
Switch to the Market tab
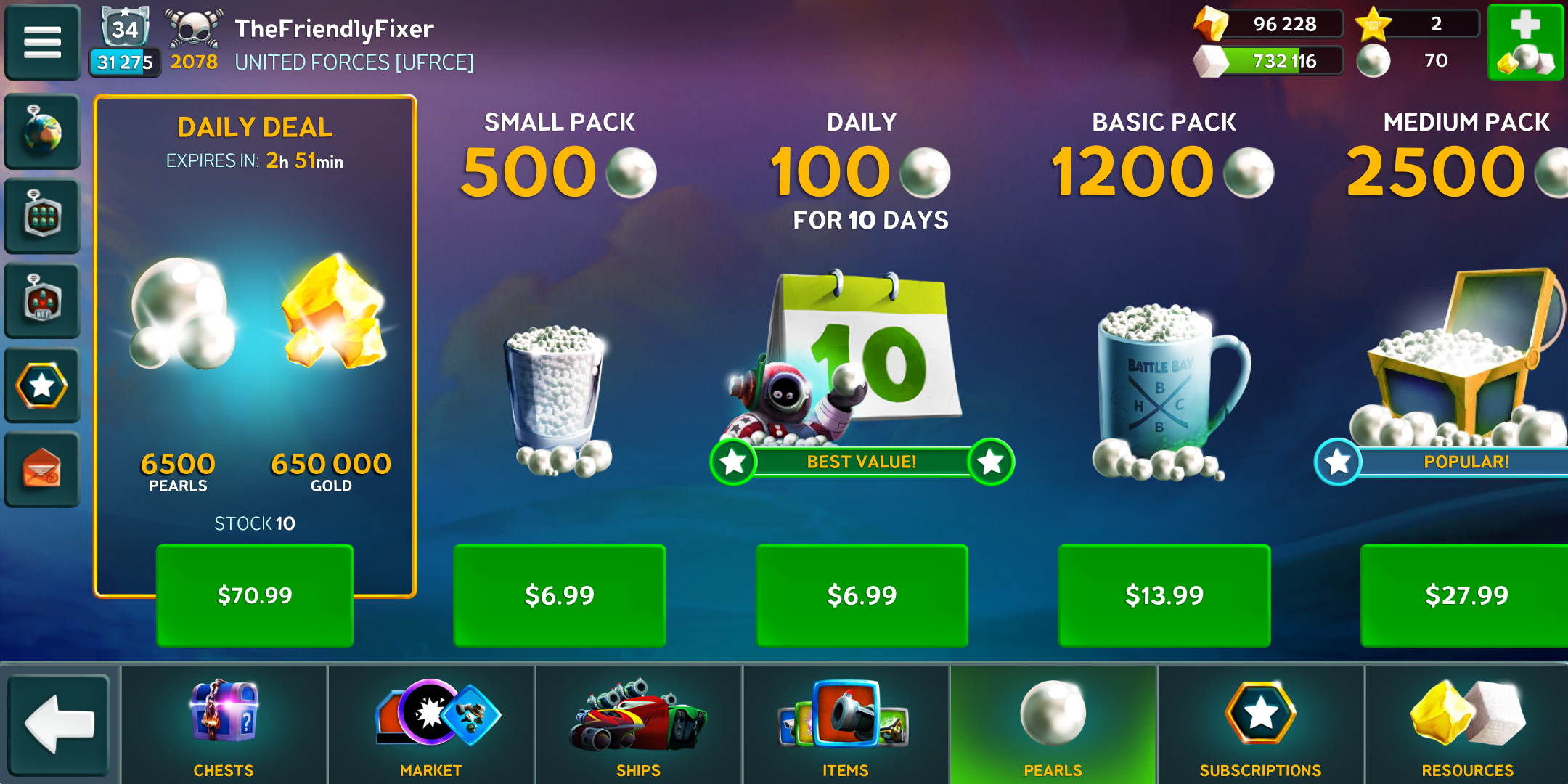[x=431, y=724]
